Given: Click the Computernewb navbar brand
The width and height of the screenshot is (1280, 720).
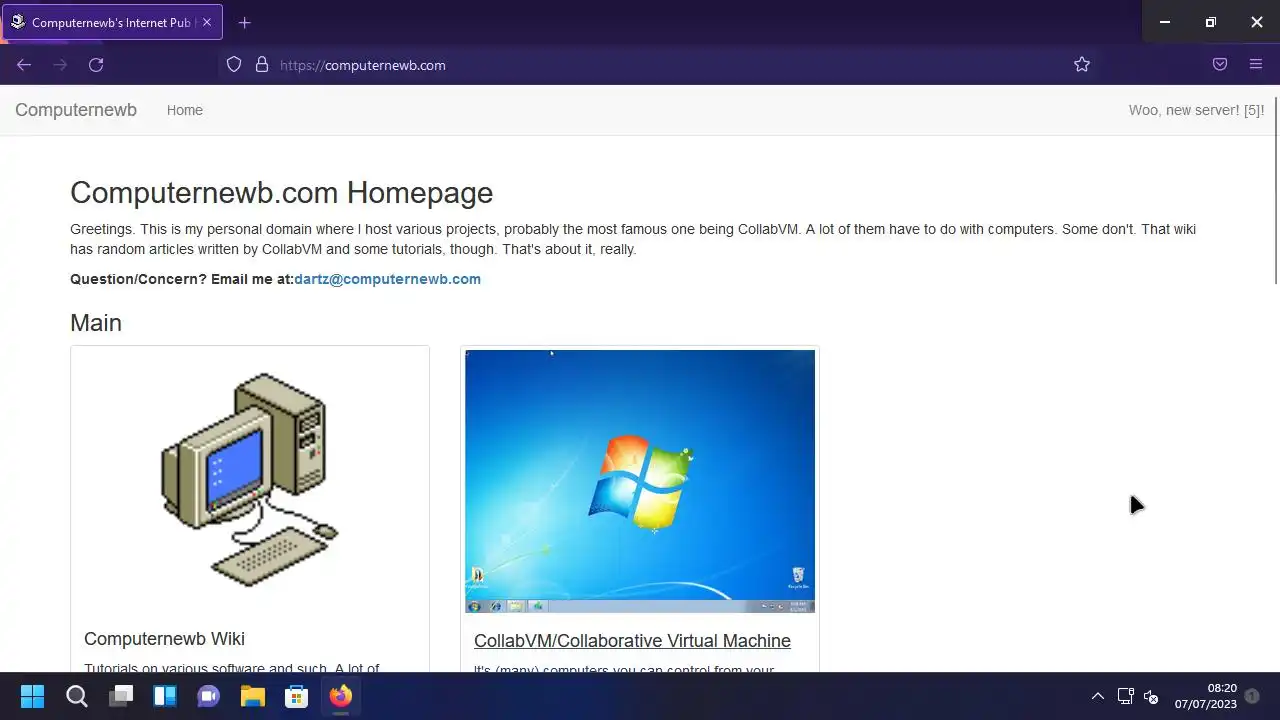Looking at the screenshot, I should (x=76, y=110).
